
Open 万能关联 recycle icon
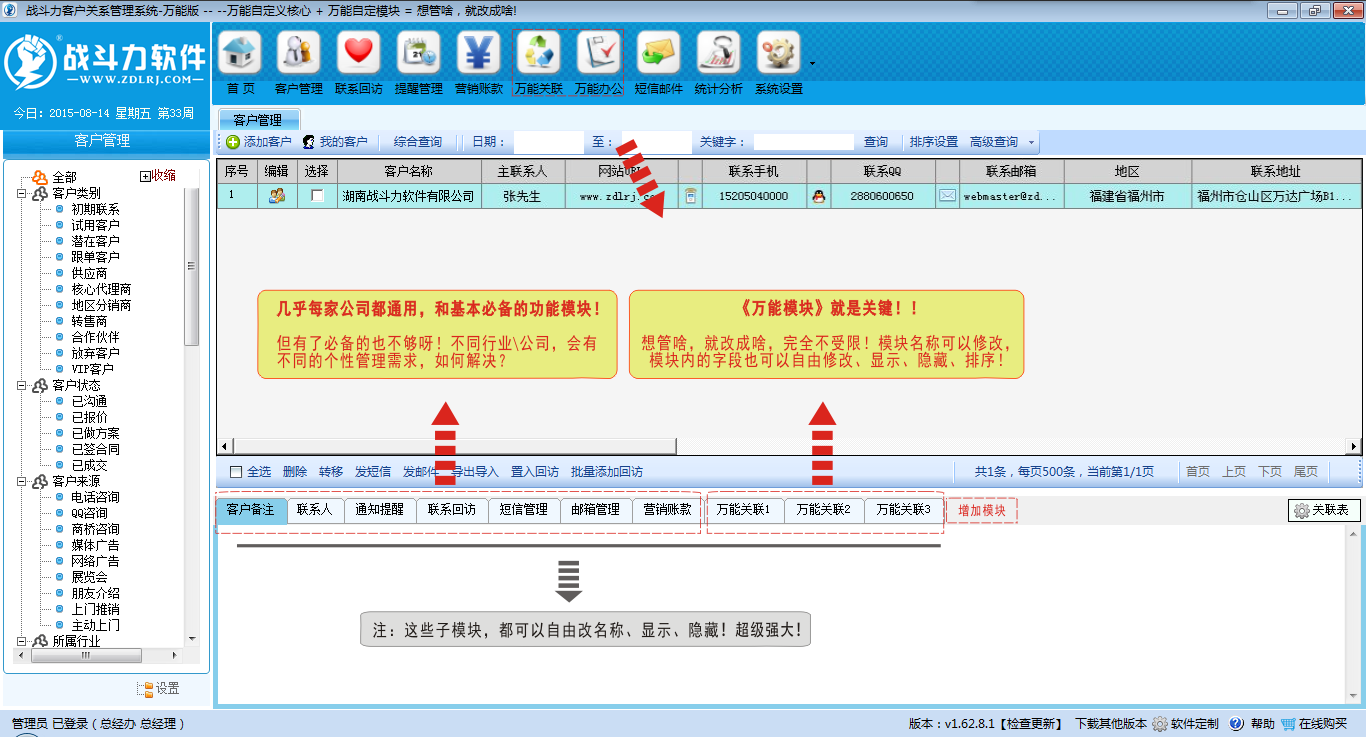pyautogui.click(x=539, y=53)
